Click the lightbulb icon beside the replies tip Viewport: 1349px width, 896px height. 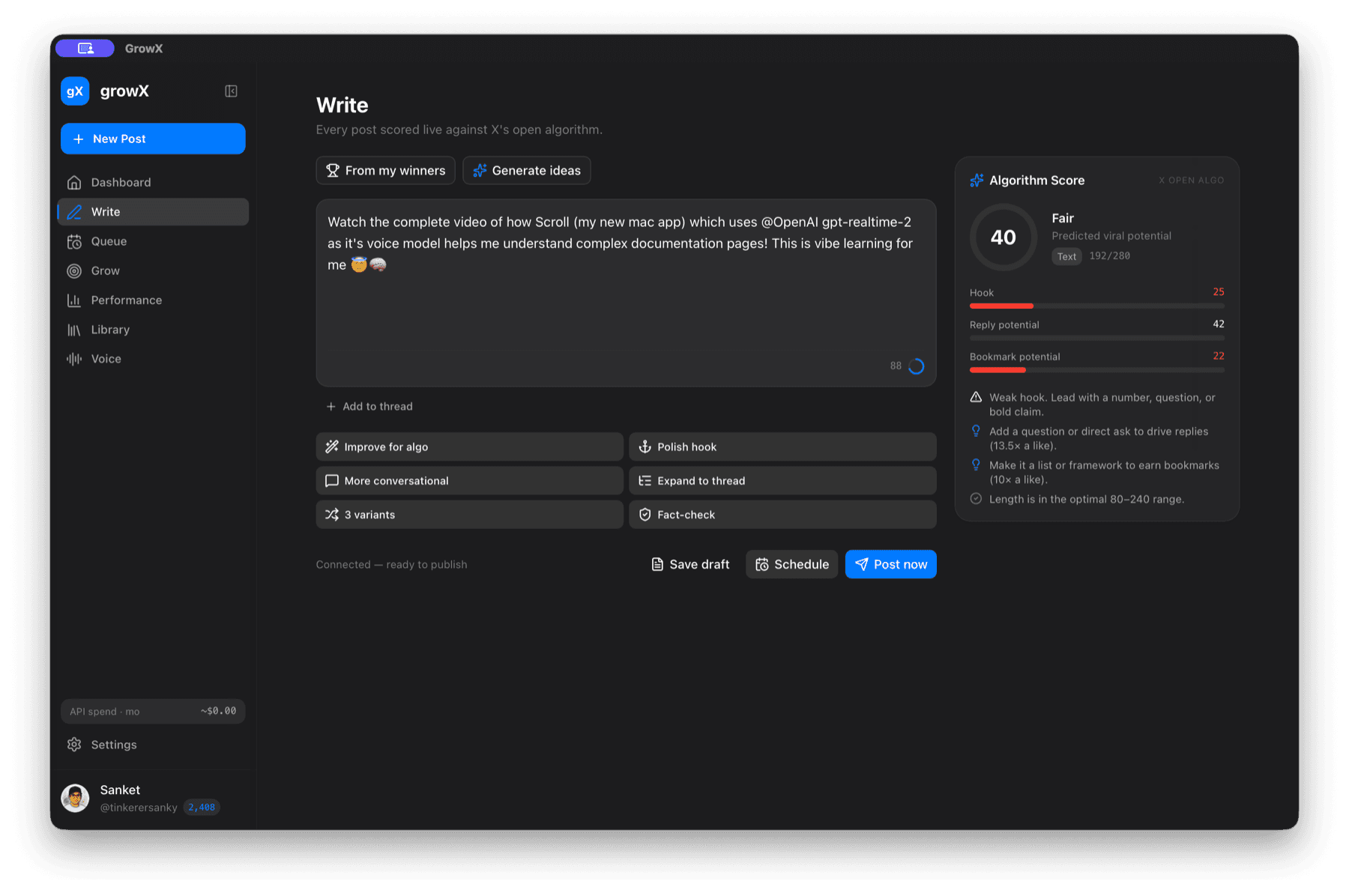[976, 431]
